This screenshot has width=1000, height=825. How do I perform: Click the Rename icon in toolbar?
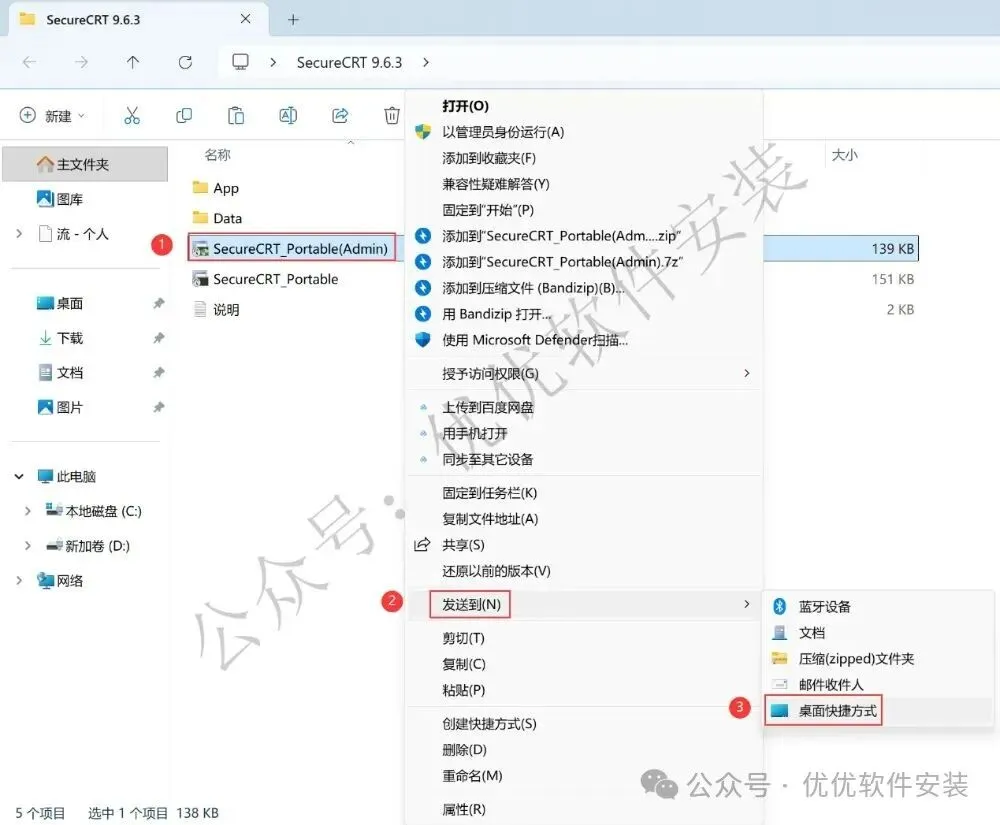pos(288,115)
